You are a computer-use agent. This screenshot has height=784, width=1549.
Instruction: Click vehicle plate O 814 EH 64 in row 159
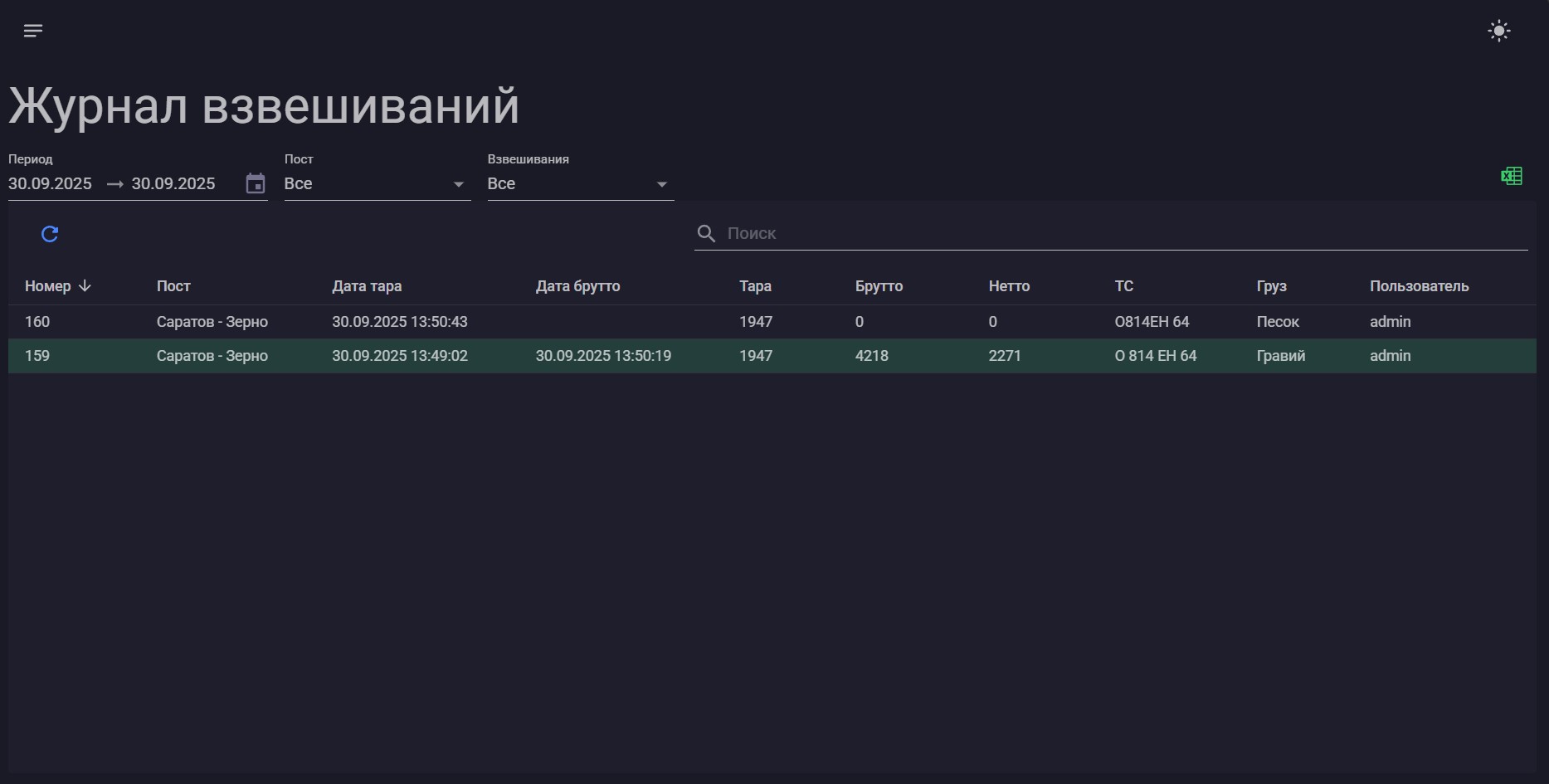(1155, 356)
